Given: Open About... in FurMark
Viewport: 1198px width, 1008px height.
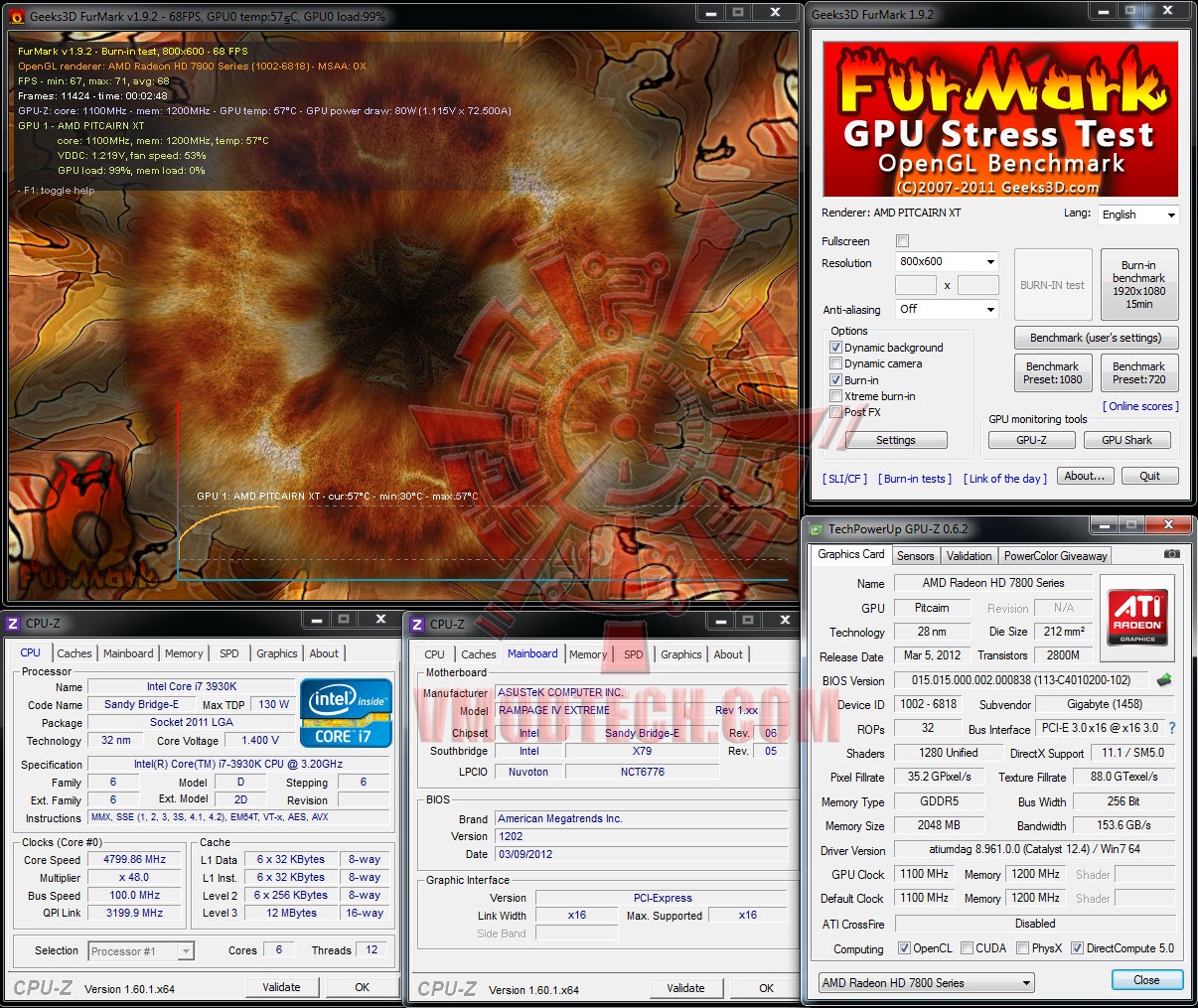Looking at the screenshot, I should pyautogui.click(x=1085, y=476).
